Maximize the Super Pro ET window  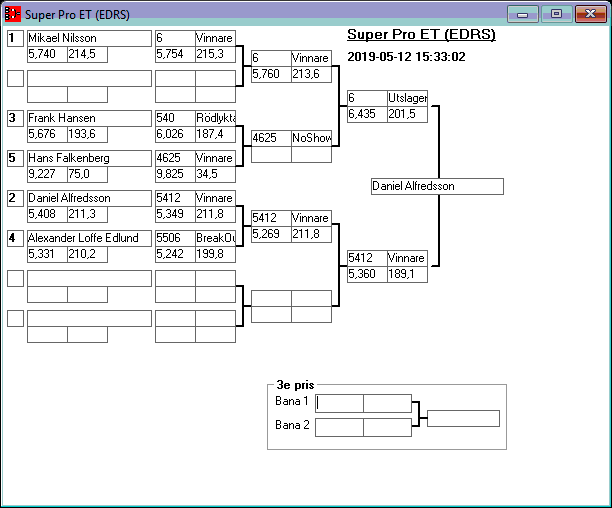point(555,14)
